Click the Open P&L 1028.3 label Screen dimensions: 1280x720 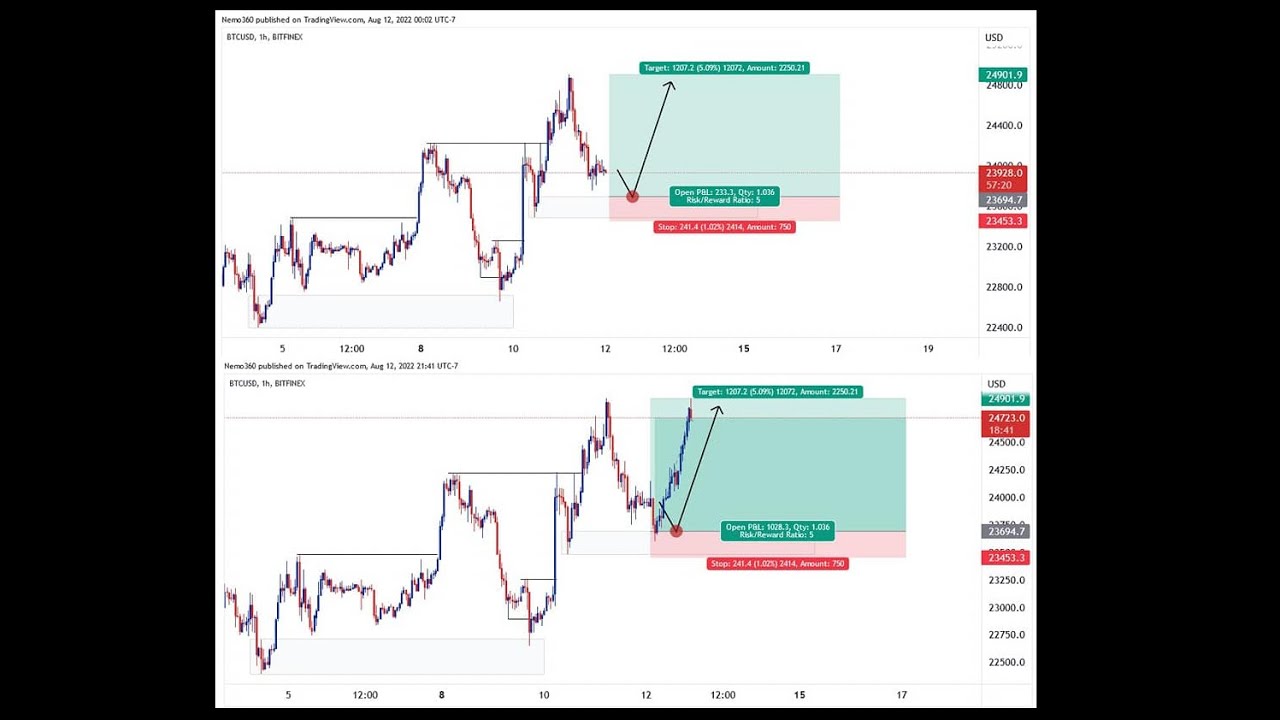click(777, 531)
